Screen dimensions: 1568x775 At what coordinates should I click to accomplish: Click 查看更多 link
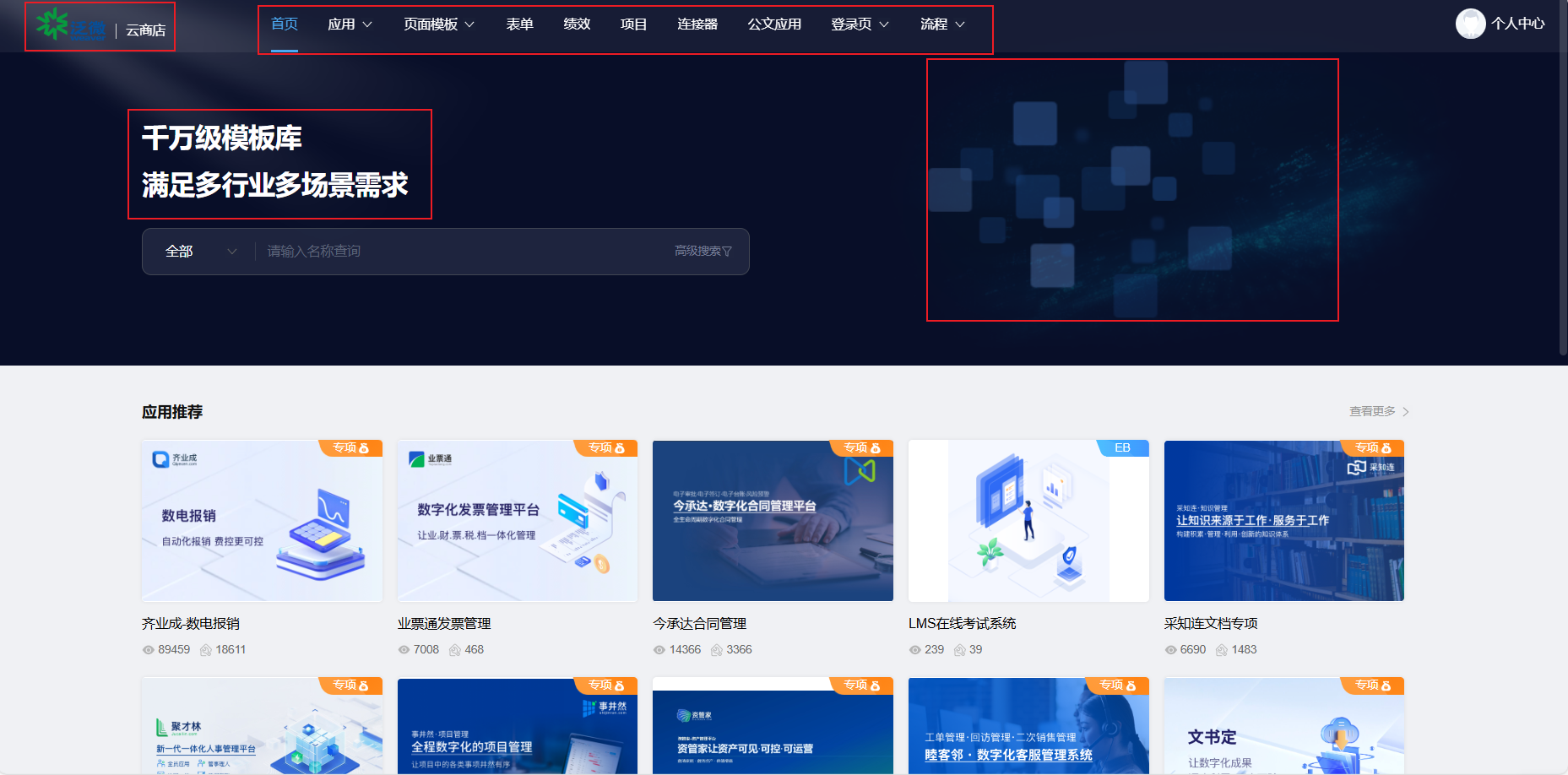coord(1372,412)
